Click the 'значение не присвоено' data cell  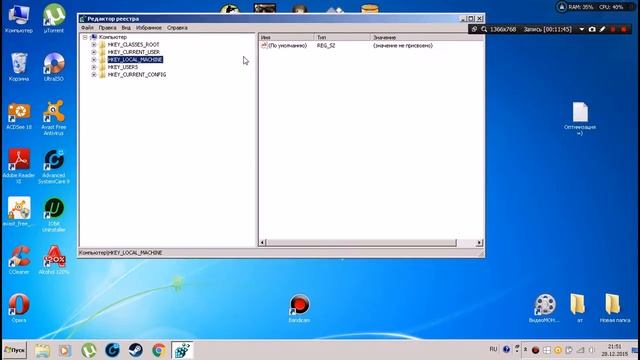point(402,46)
